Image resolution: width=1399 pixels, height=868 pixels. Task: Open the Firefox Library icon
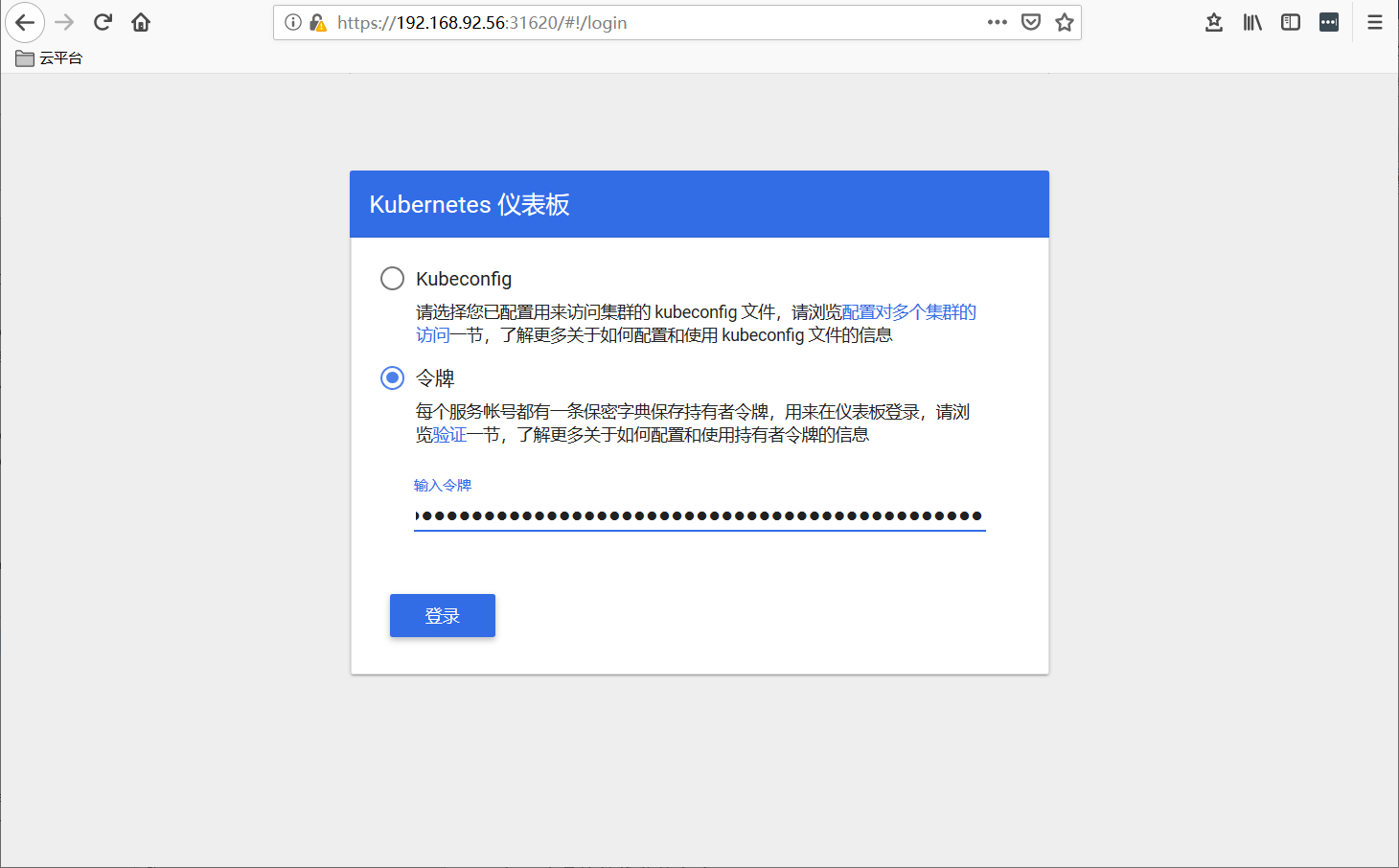tap(1251, 21)
